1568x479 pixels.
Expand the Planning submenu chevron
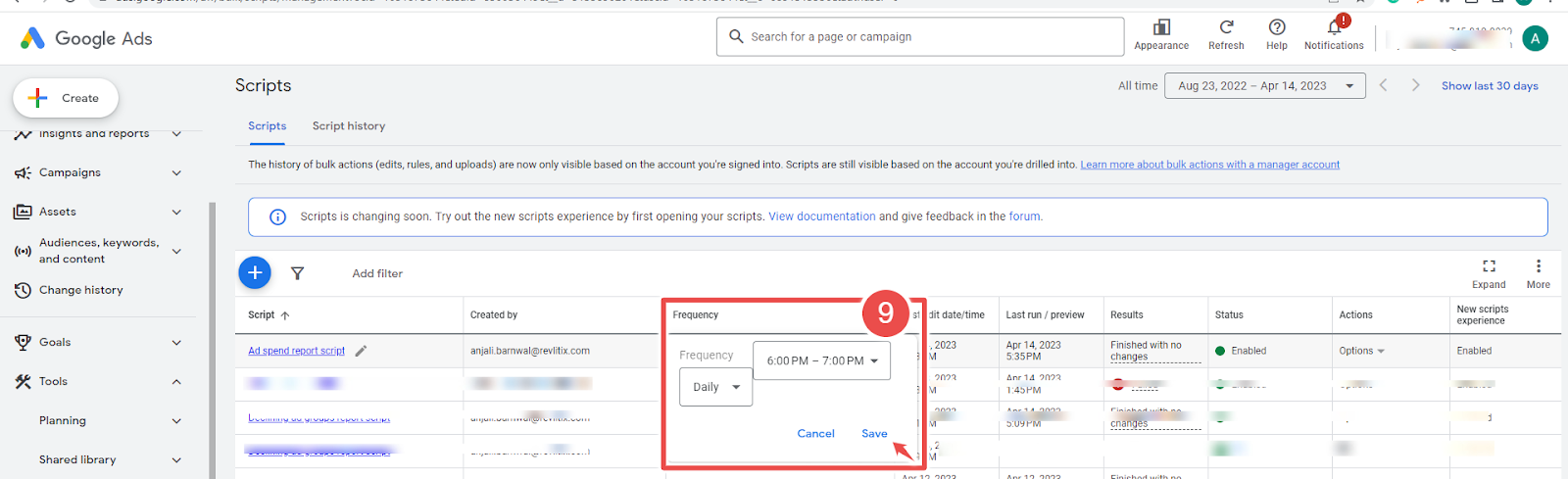[x=176, y=420]
